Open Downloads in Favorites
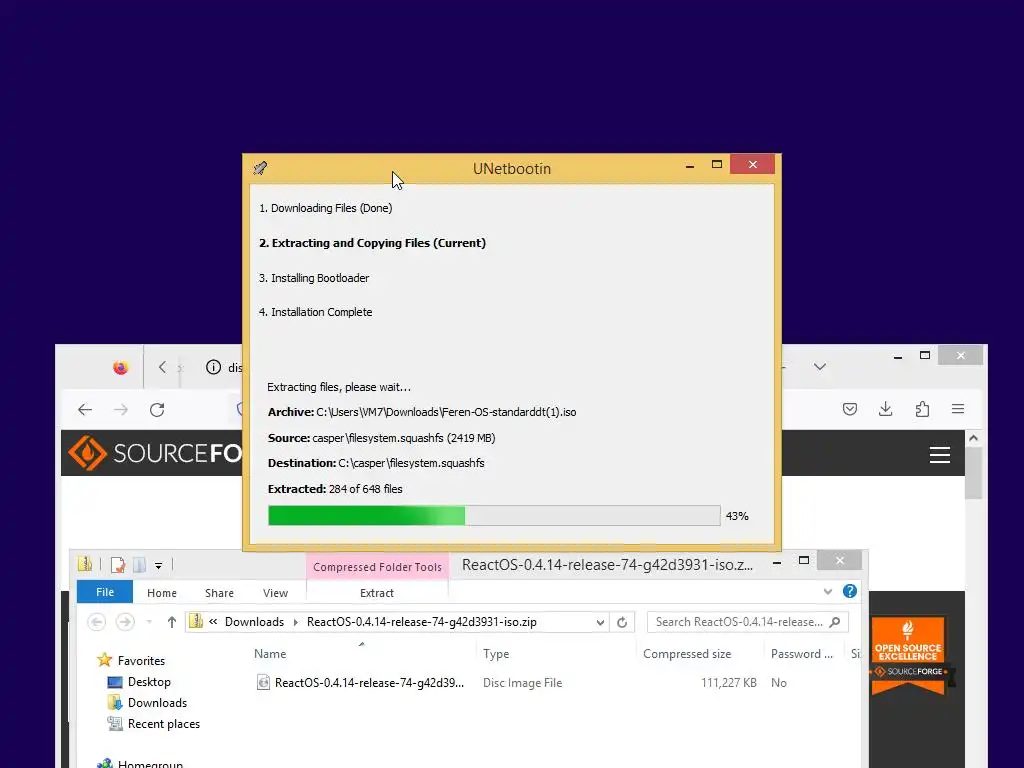This screenshot has width=1024, height=768. click(x=157, y=703)
